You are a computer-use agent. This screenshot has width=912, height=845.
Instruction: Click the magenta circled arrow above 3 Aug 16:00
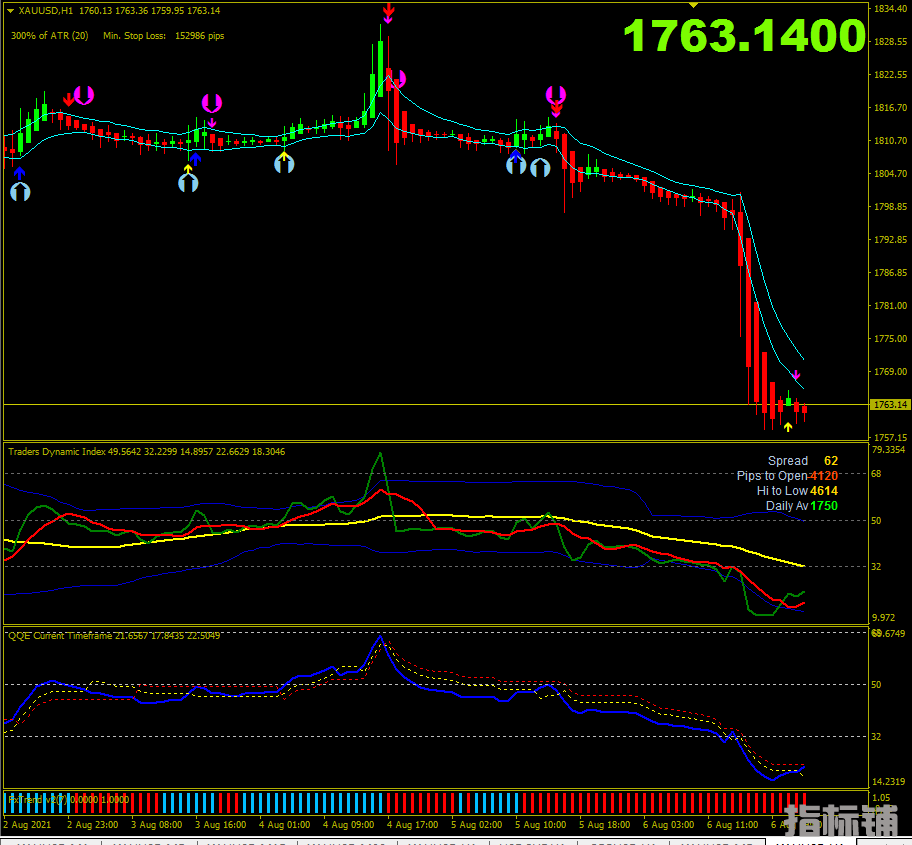pyautogui.click(x=212, y=103)
